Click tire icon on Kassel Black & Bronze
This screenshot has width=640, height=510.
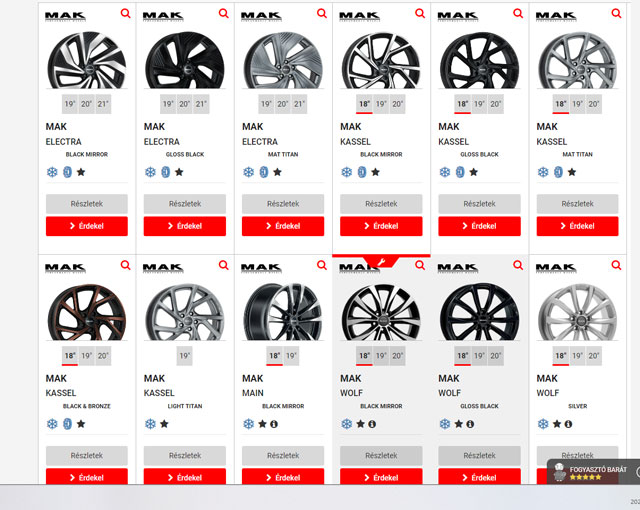67,424
